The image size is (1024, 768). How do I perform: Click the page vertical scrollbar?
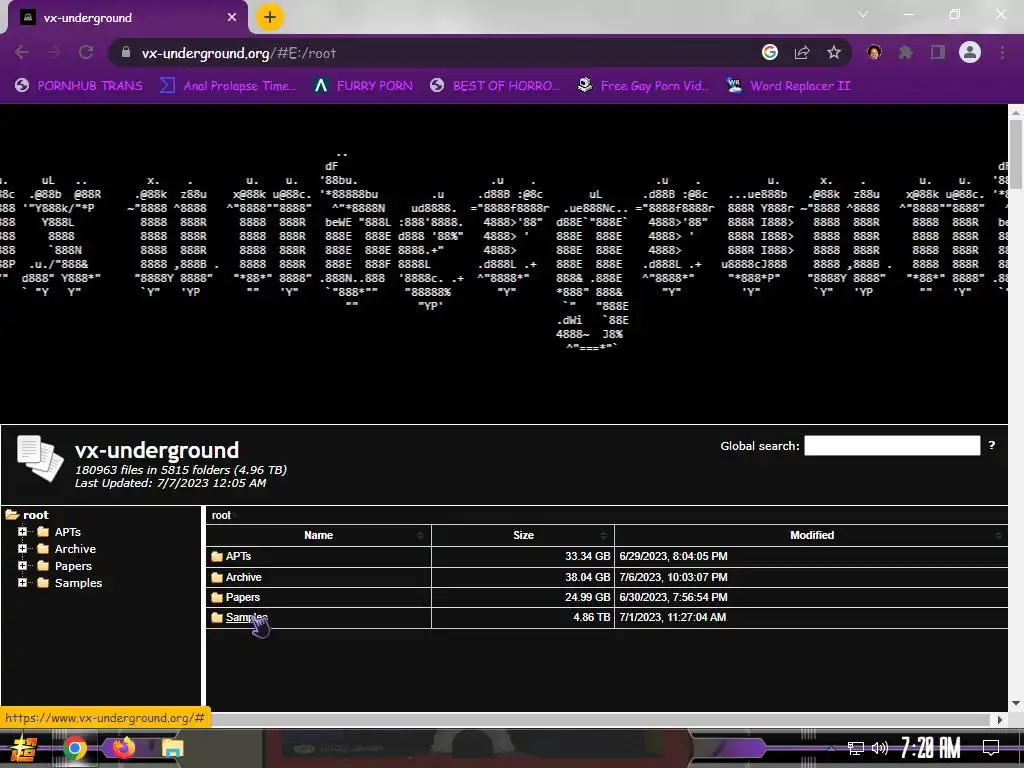coord(1016,157)
